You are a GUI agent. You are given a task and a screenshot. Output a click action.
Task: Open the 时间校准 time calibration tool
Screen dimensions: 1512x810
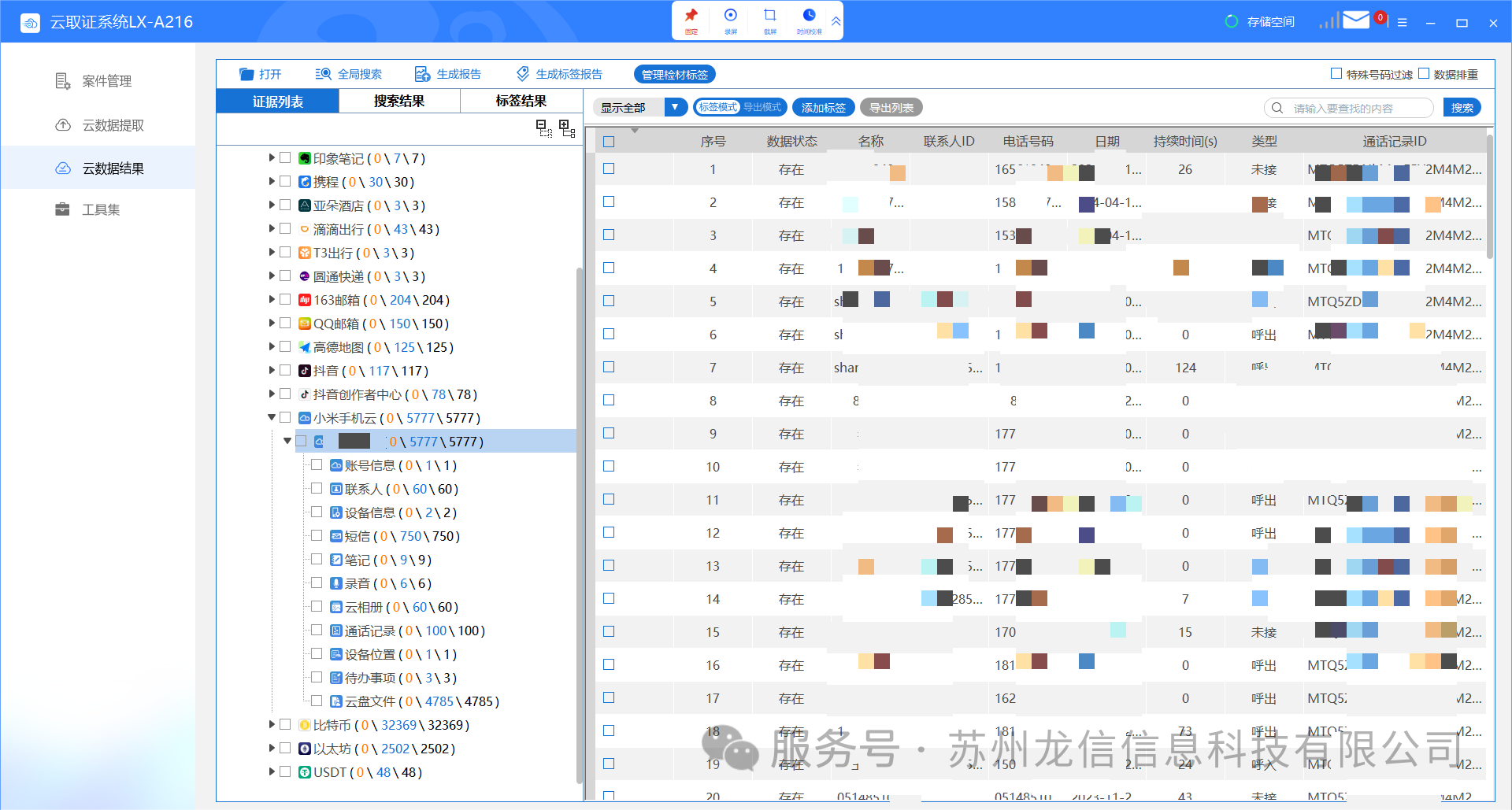click(810, 20)
